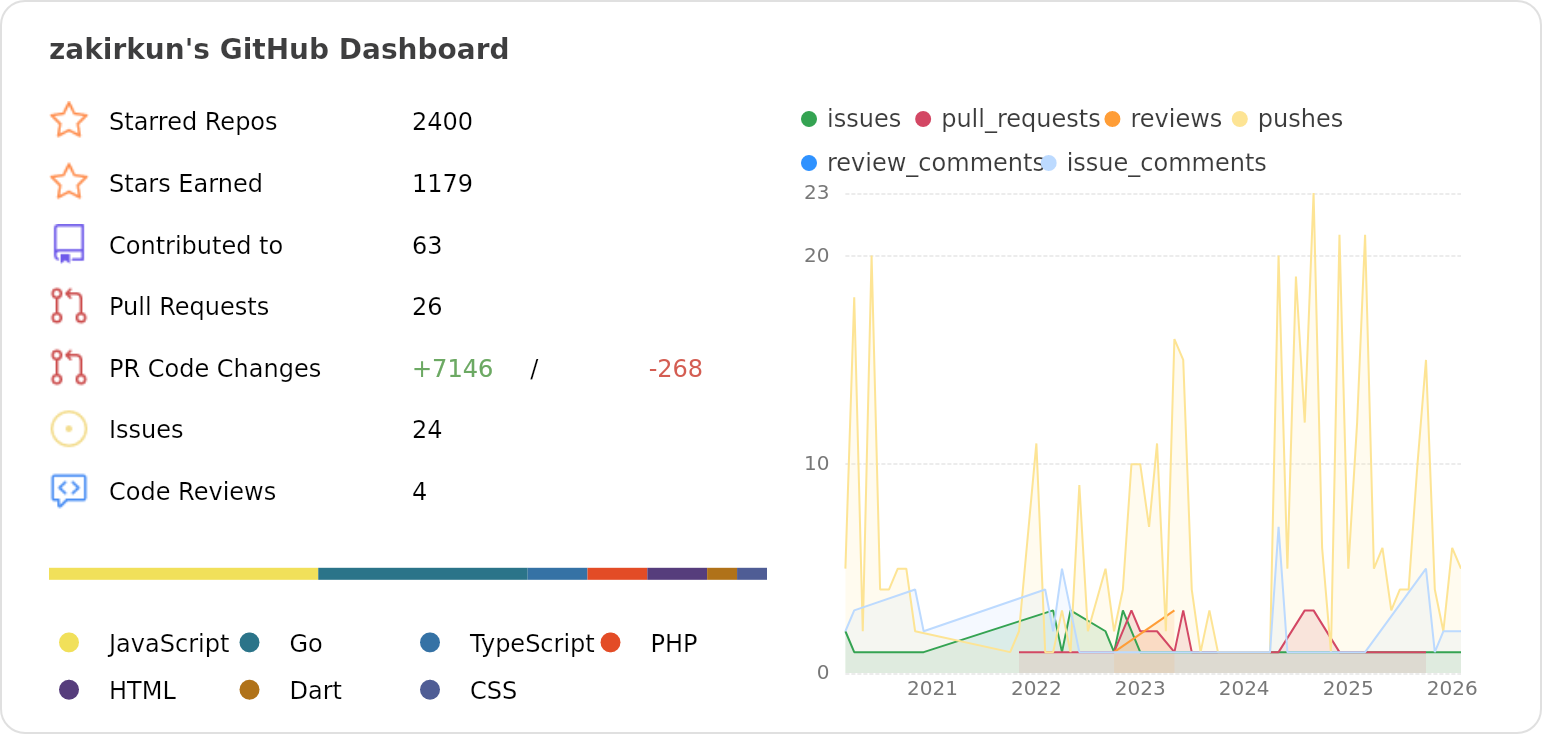Toggle the pushes series in the legend

tap(1297, 118)
